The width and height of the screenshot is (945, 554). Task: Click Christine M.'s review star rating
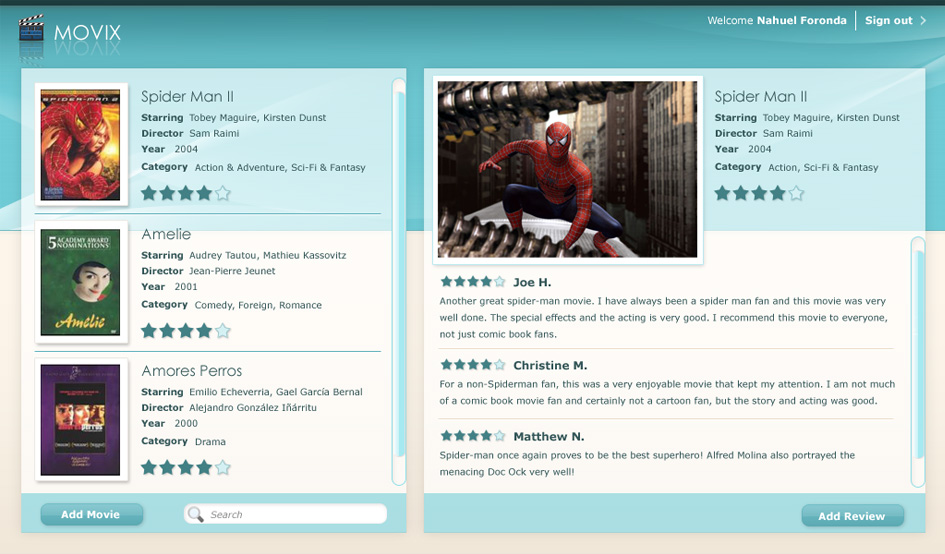473,365
